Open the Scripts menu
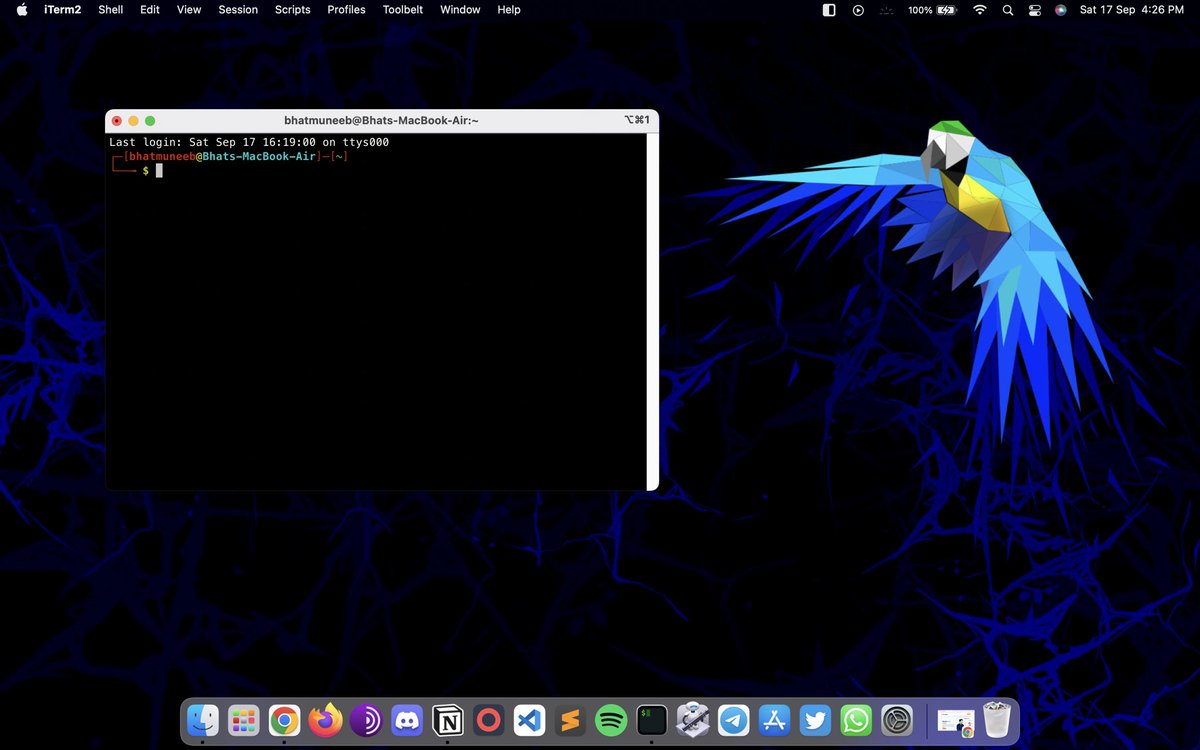Image resolution: width=1200 pixels, height=750 pixels. [293, 10]
